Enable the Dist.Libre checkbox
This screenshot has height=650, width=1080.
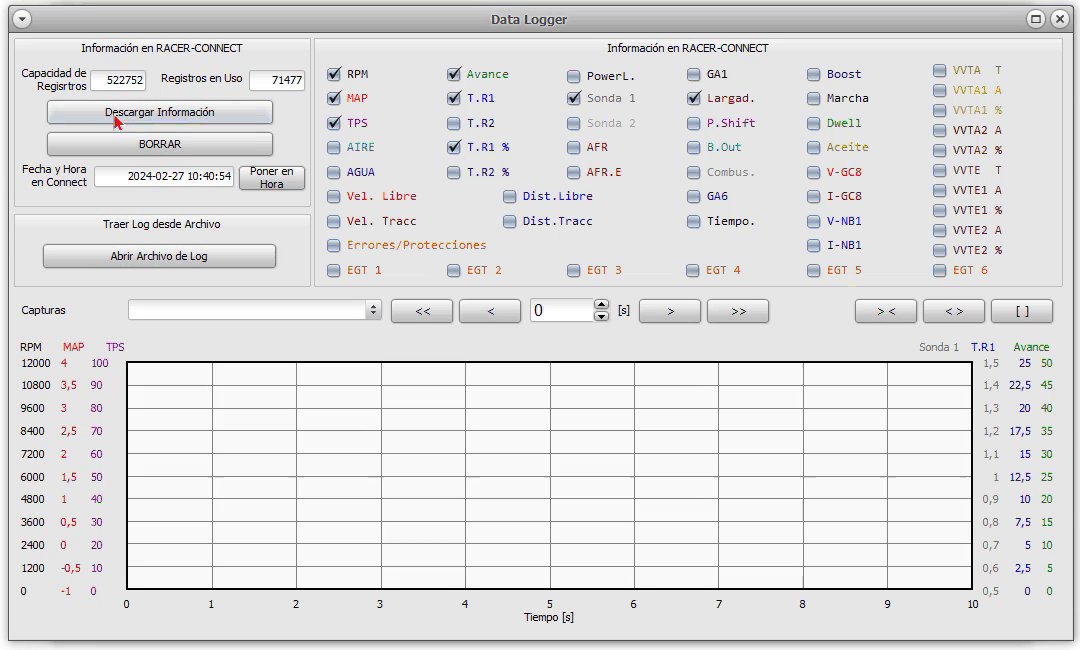[510, 196]
